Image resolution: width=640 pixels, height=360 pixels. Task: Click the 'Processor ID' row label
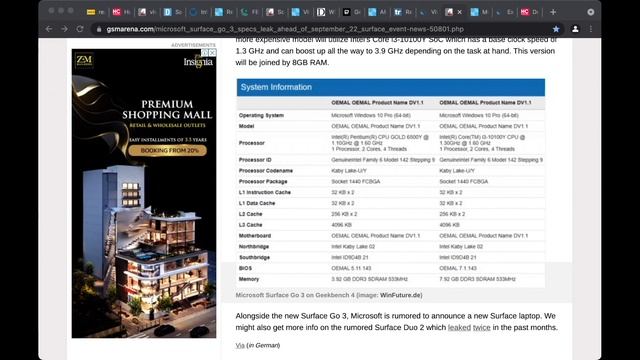point(255,160)
